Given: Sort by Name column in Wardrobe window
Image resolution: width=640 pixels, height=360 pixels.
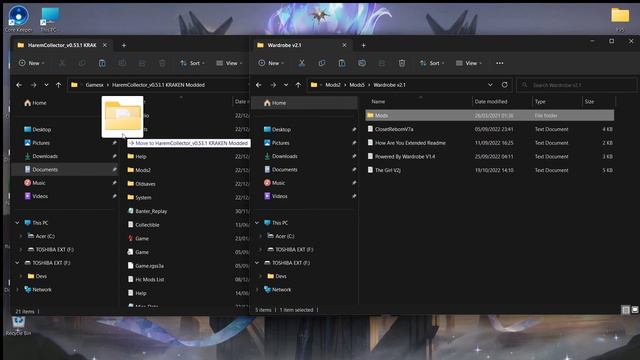Looking at the screenshot, I should [378, 102].
